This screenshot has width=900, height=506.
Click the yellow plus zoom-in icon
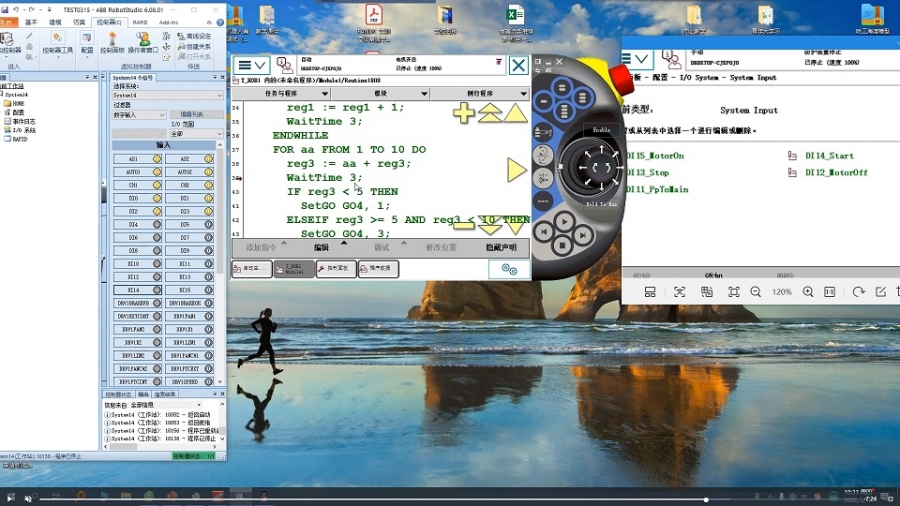coord(464,113)
